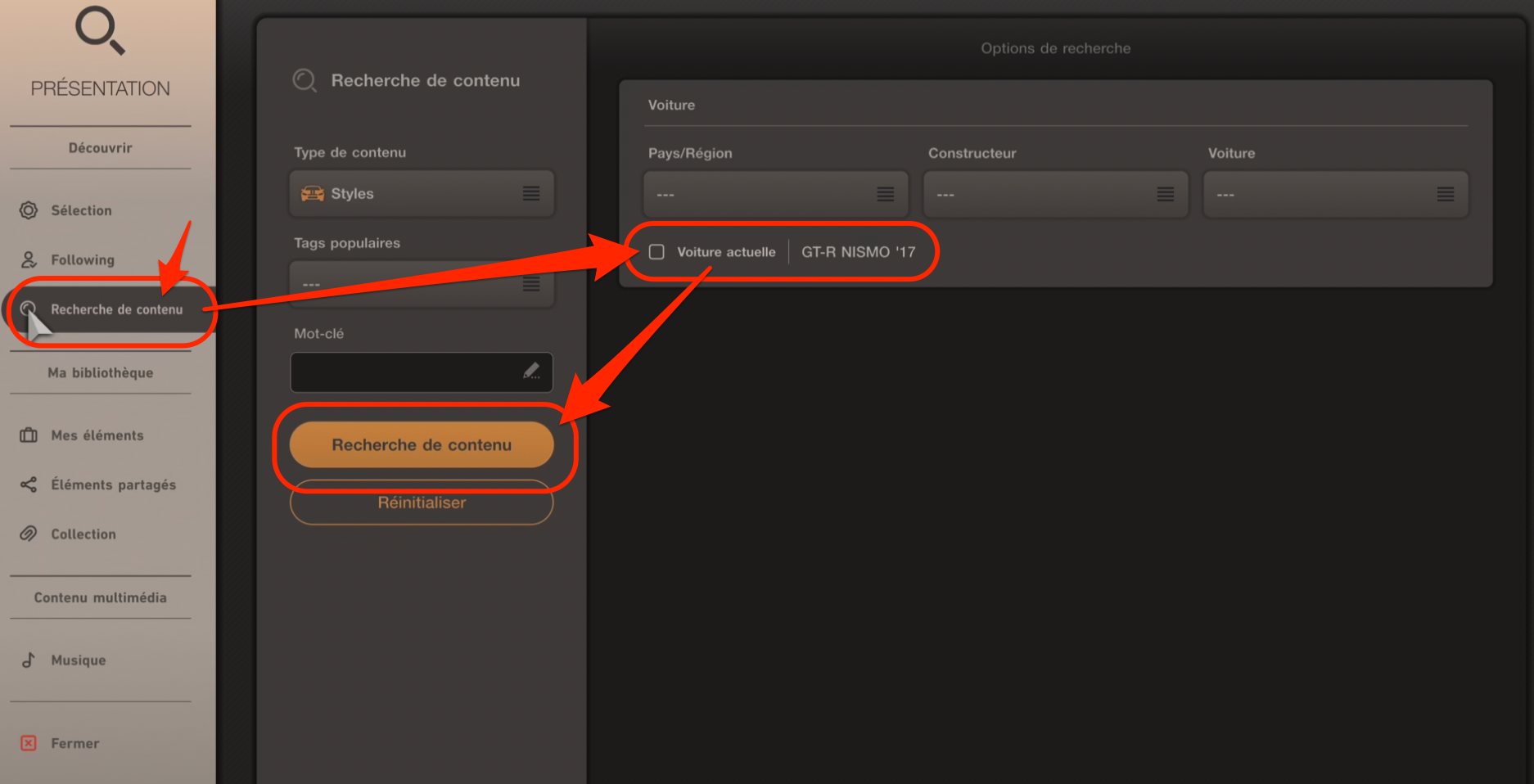1534x784 pixels.
Task: Click the pencil icon in Mot-clé field
Action: [x=531, y=372]
